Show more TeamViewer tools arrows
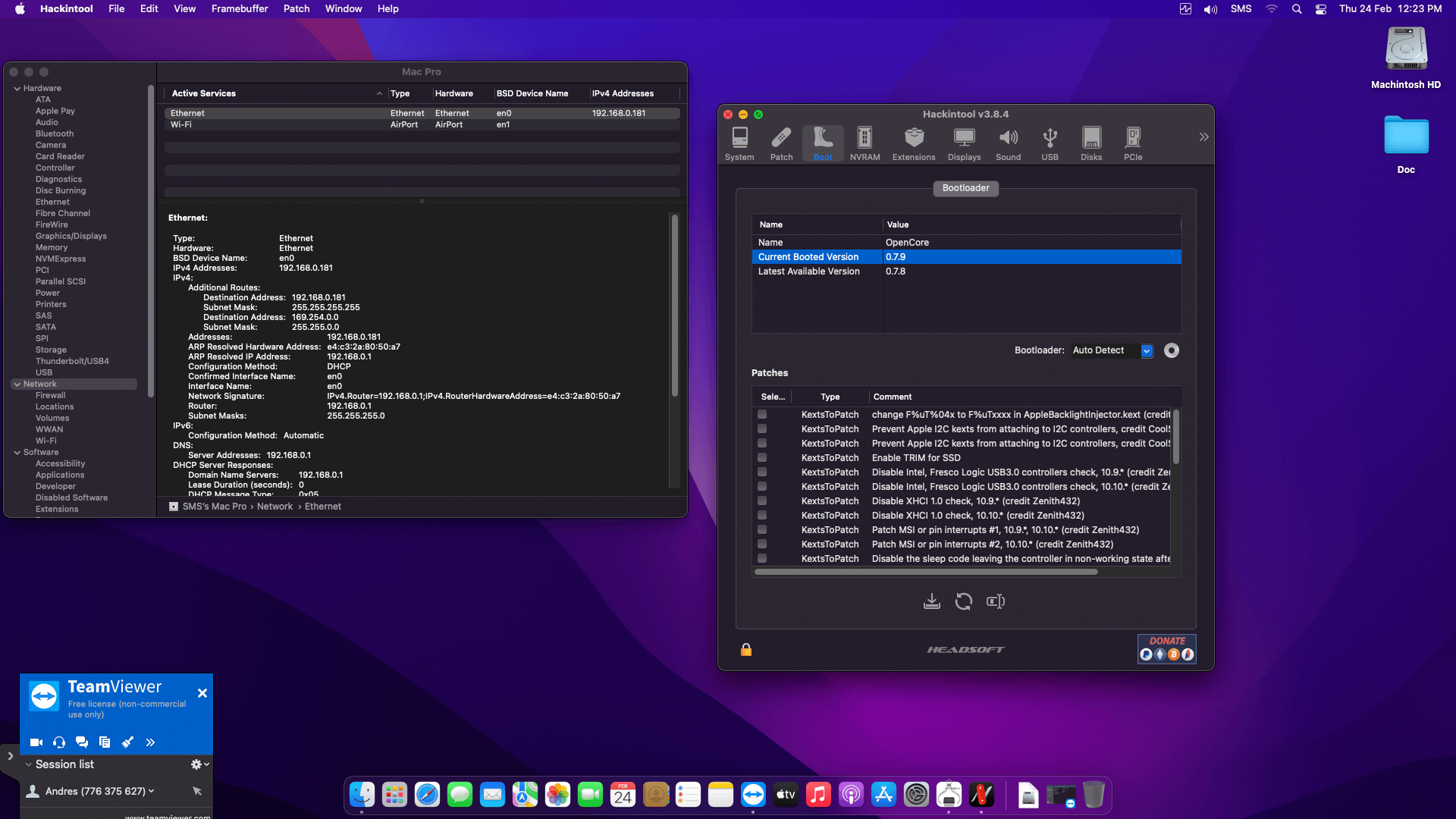Image resolution: width=1456 pixels, height=819 pixels. (150, 742)
